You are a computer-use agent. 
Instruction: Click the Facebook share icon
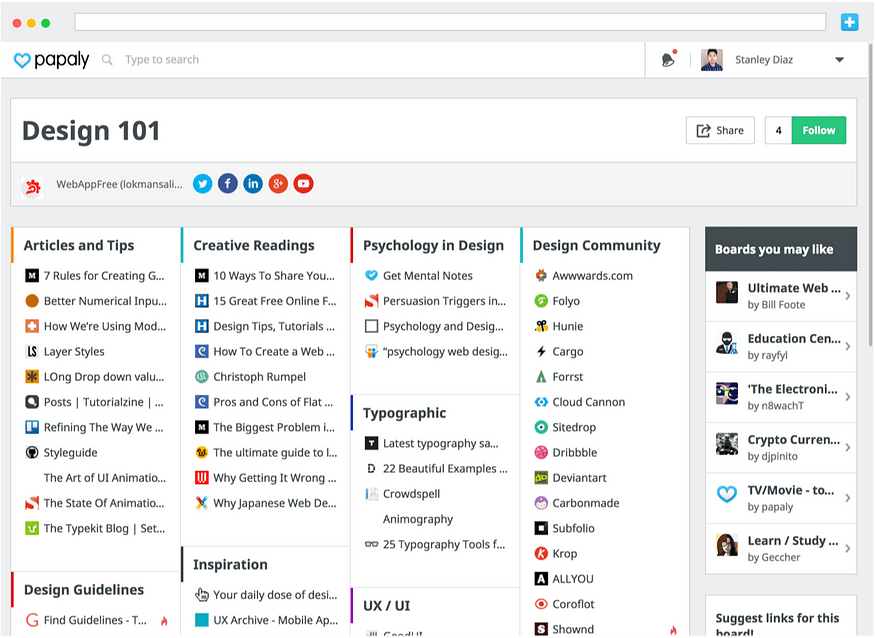click(228, 184)
